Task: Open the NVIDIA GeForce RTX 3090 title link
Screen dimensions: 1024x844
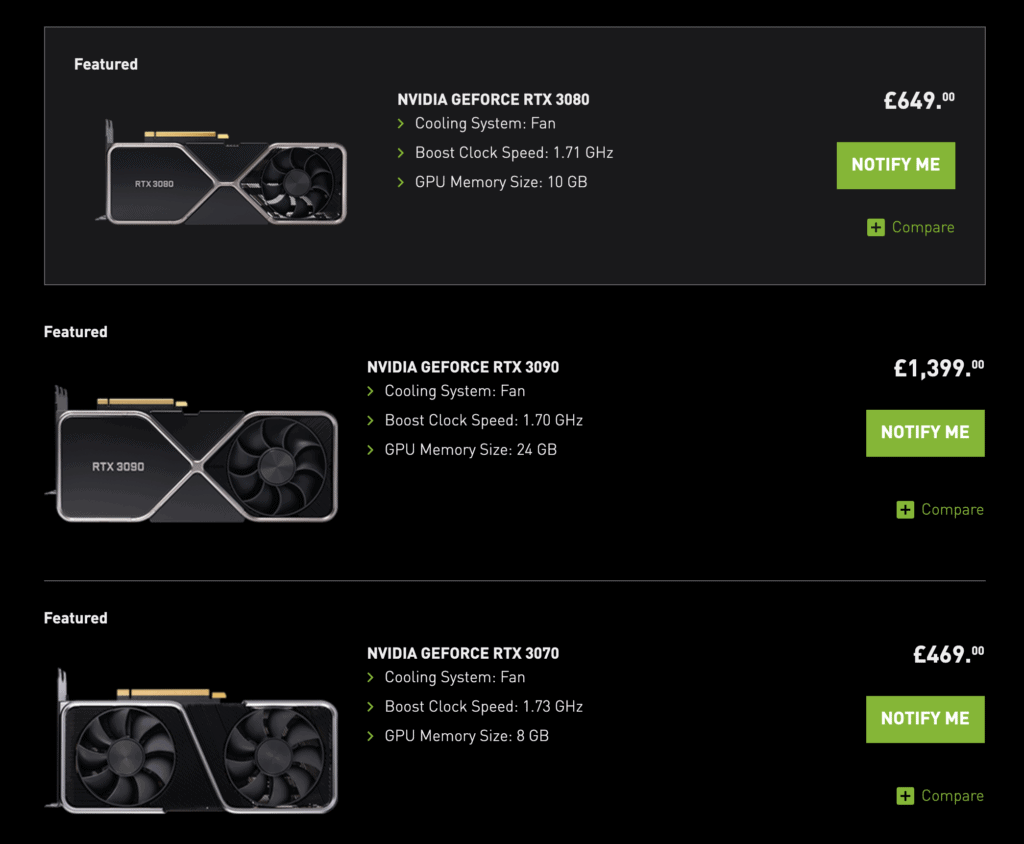Action: point(463,367)
